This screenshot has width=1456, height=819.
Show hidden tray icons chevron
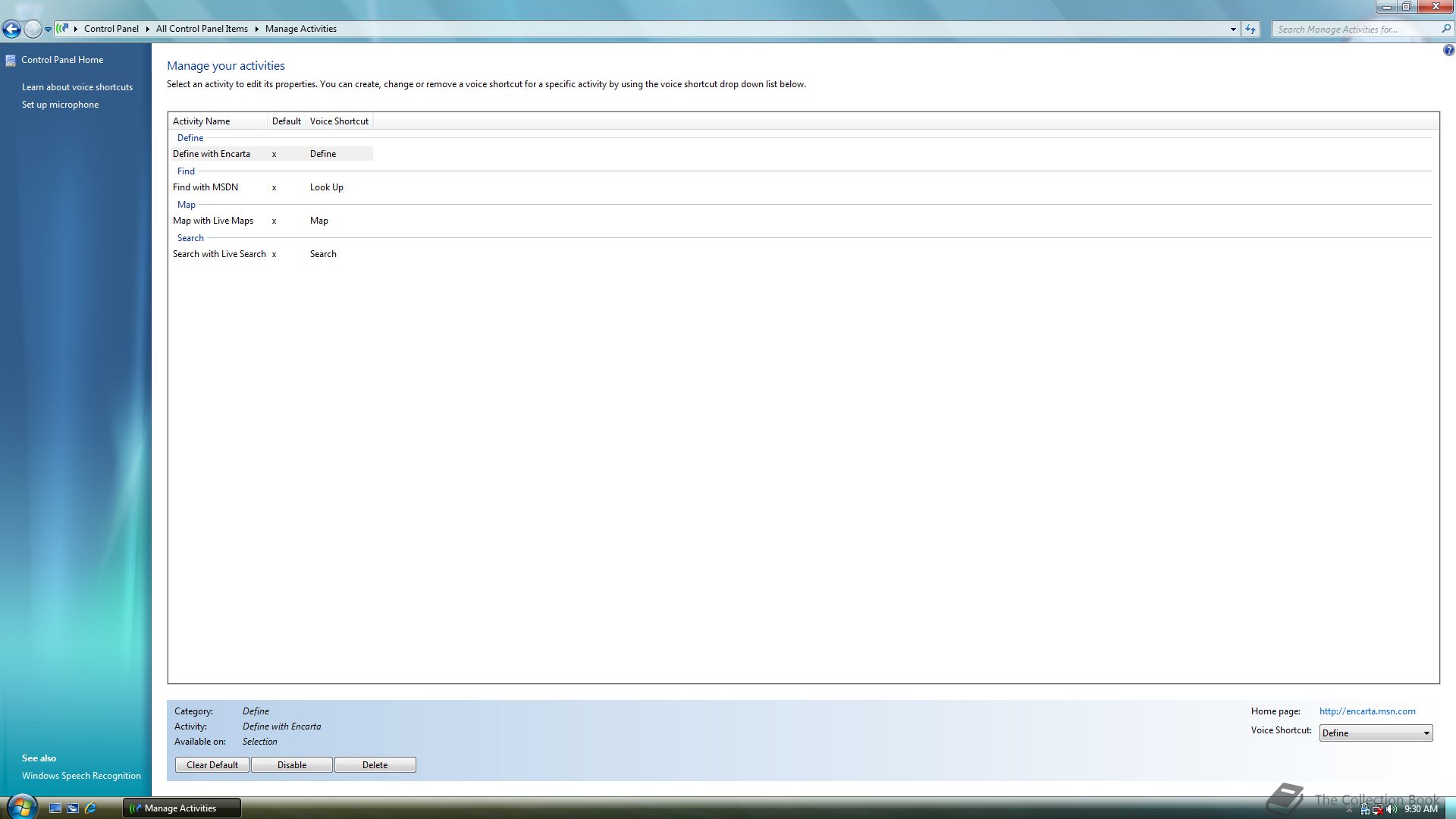pyautogui.click(x=1349, y=810)
